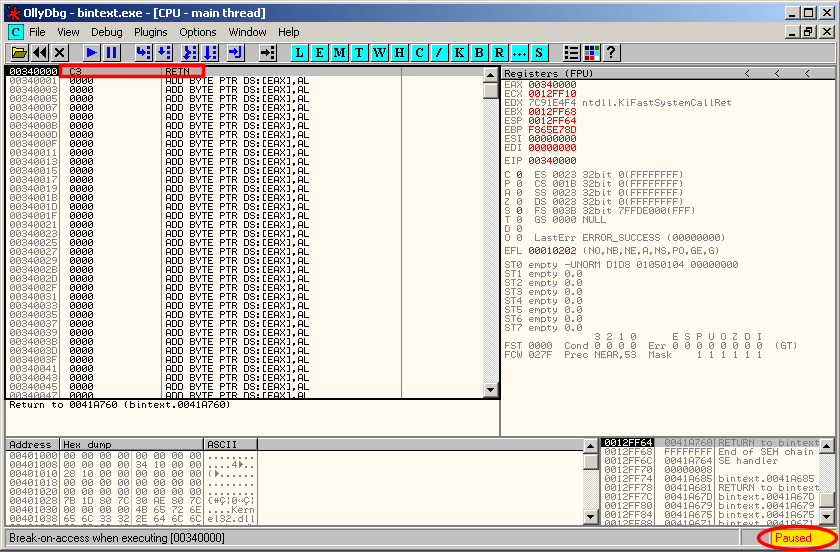This screenshot has width=840, height=552.
Task: Show Breakpoints window via B button
Action: [x=479, y=52]
